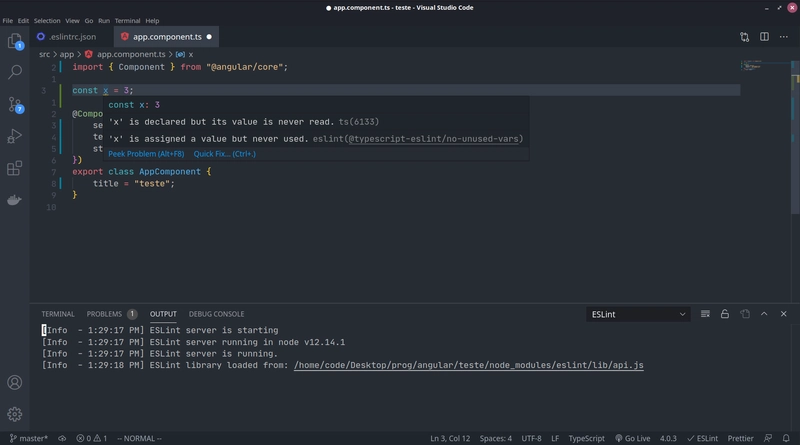Click src in breadcrumb
This screenshot has height=445, width=800.
tap(44, 54)
